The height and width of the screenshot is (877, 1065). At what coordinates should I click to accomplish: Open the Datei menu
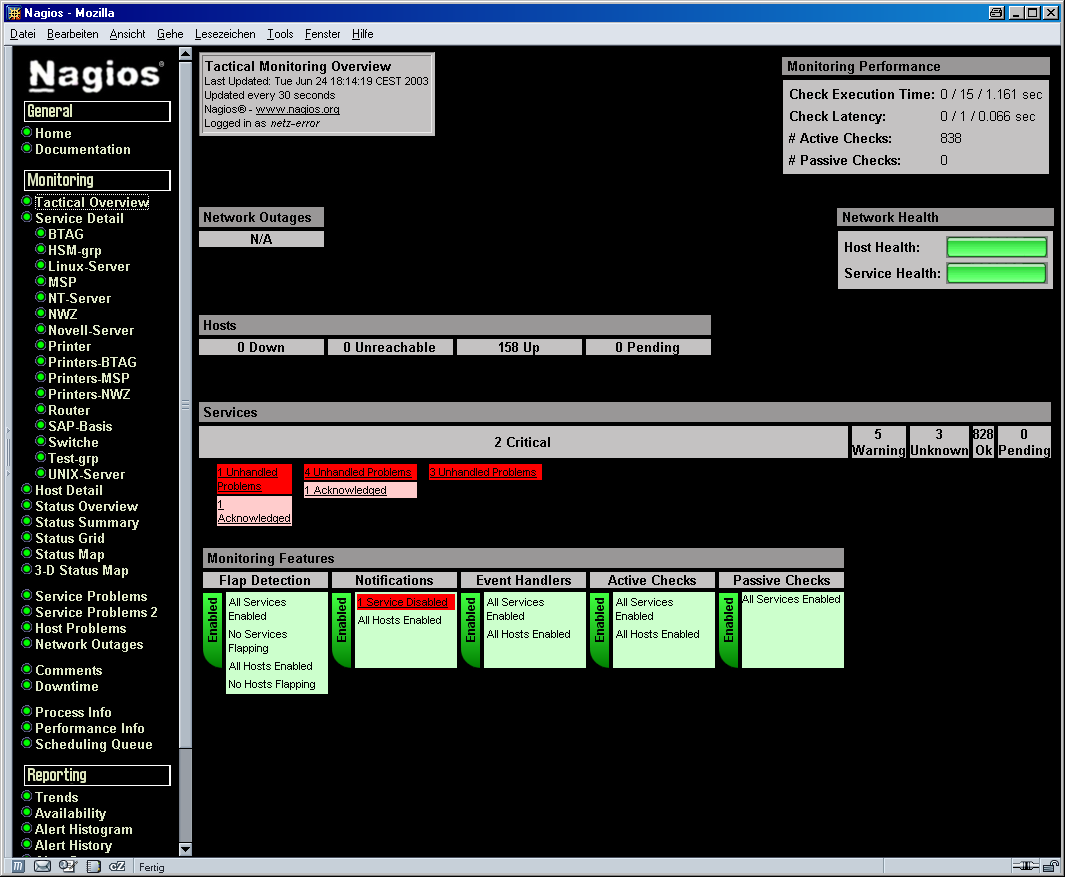pyautogui.click(x=22, y=34)
